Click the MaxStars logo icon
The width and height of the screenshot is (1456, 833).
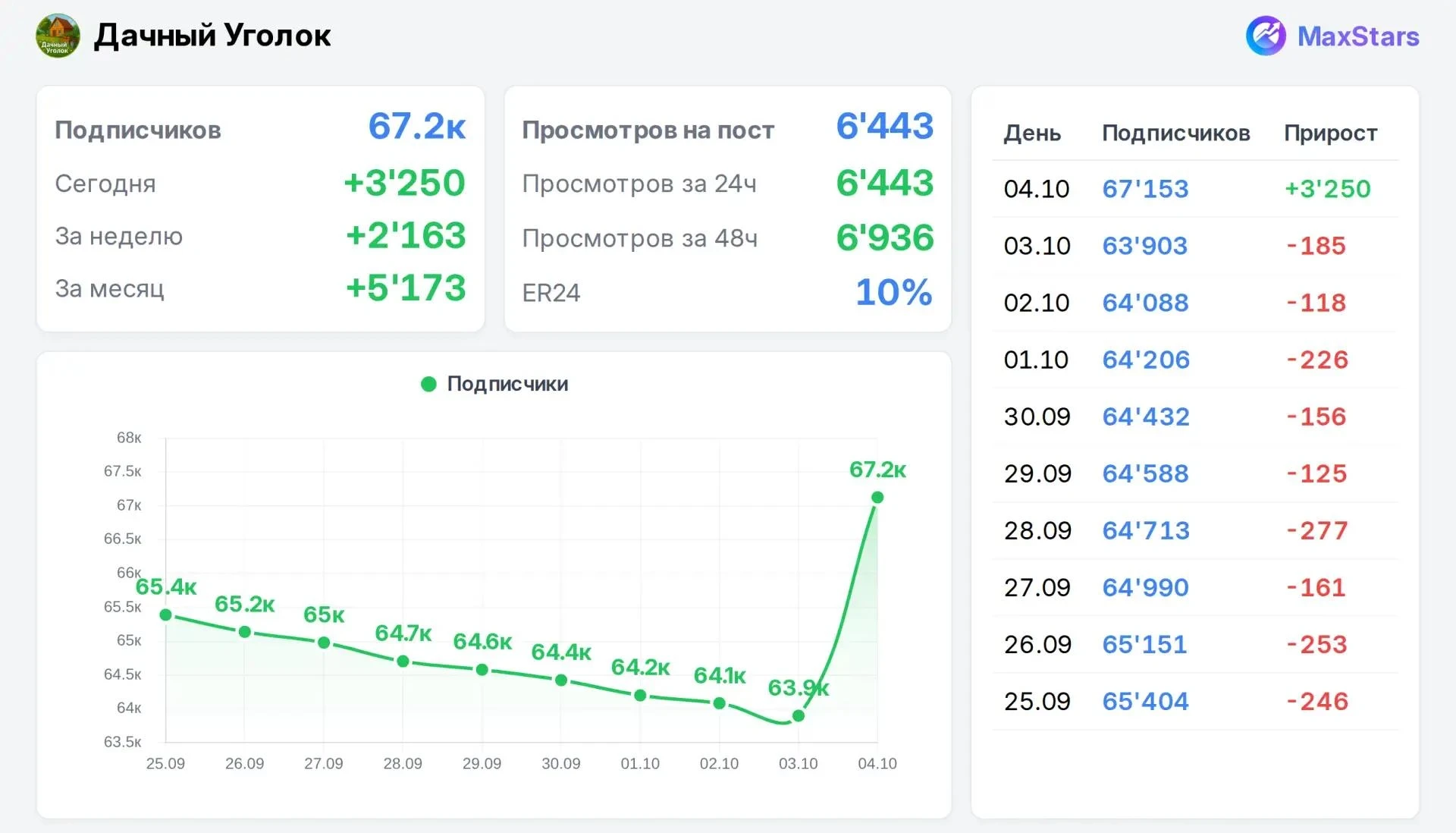click(x=1266, y=36)
